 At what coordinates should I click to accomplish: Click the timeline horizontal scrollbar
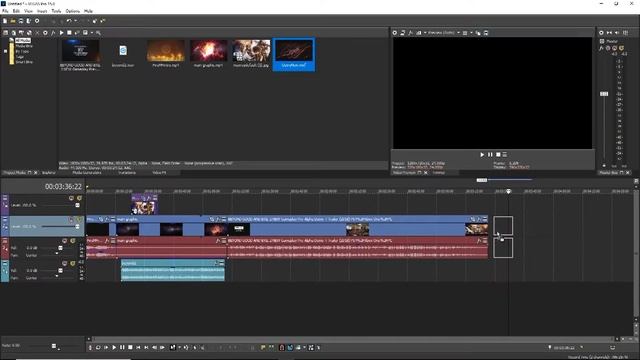354,339
